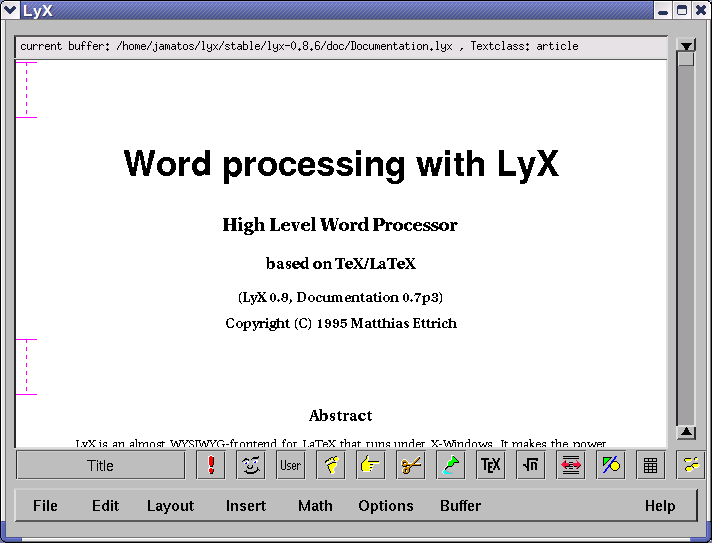Image resolution: width=712 pixels, height=543 pixels.
Task: Click the red double-arrow paragraph spacing icon
Action: (x=570, y=465)
